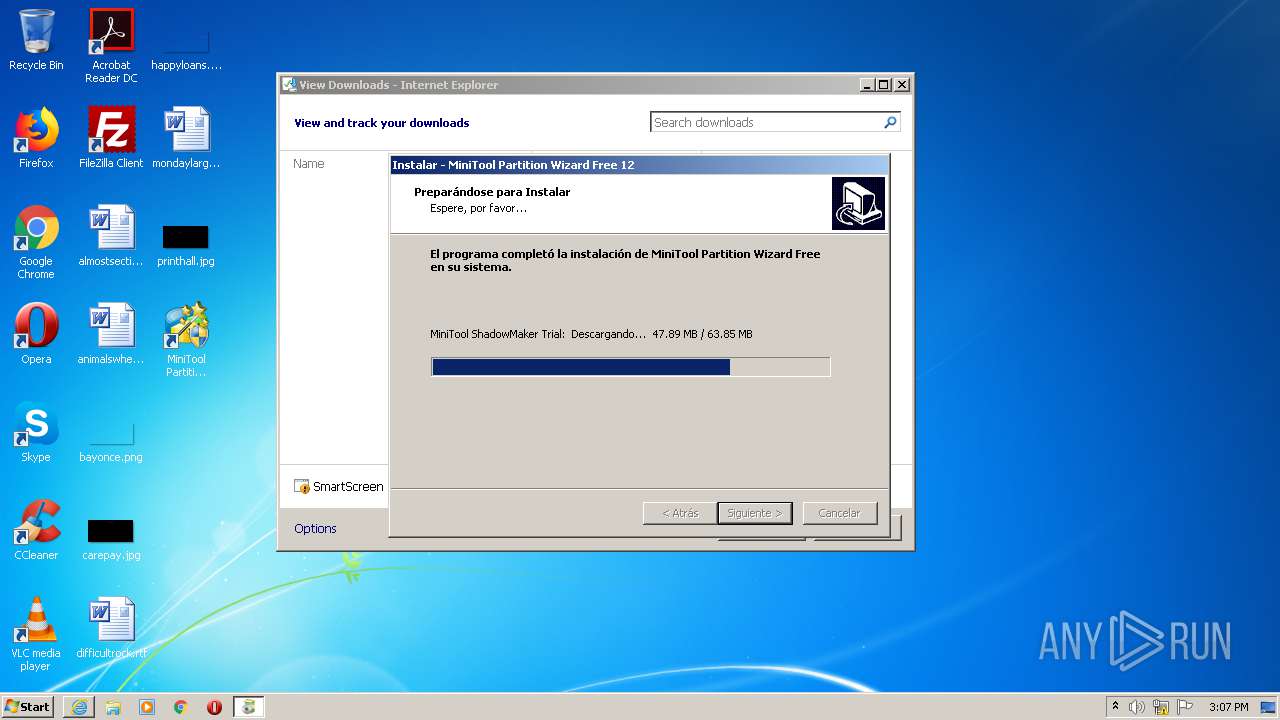Open MiniTool Partition Wizard desktop shortcut
The image size is (1280, 720).
[x=186, y=340]
